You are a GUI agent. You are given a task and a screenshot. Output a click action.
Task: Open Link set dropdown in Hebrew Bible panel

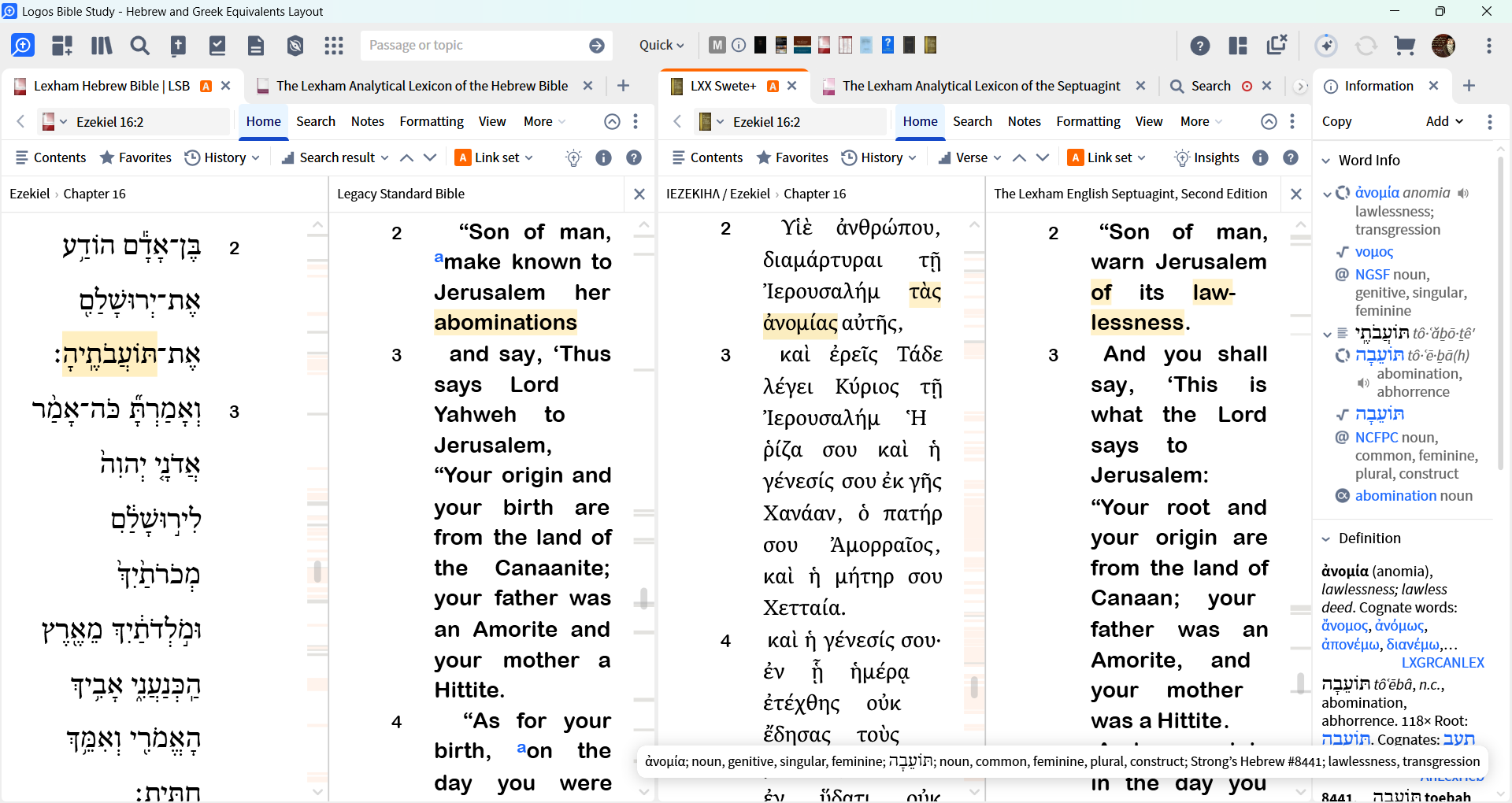click(495, 157)
